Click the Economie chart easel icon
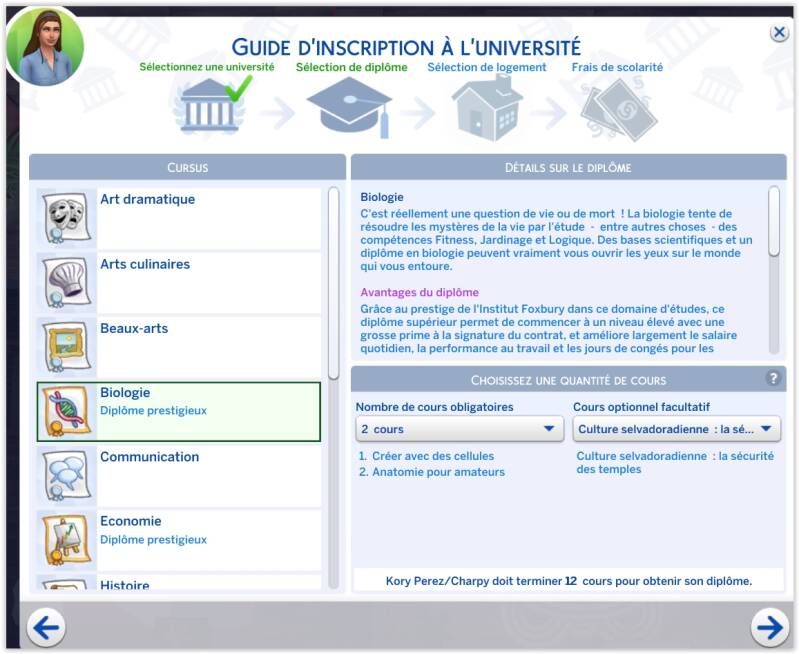This screenshot has height=654, width=799. (67, 540)
